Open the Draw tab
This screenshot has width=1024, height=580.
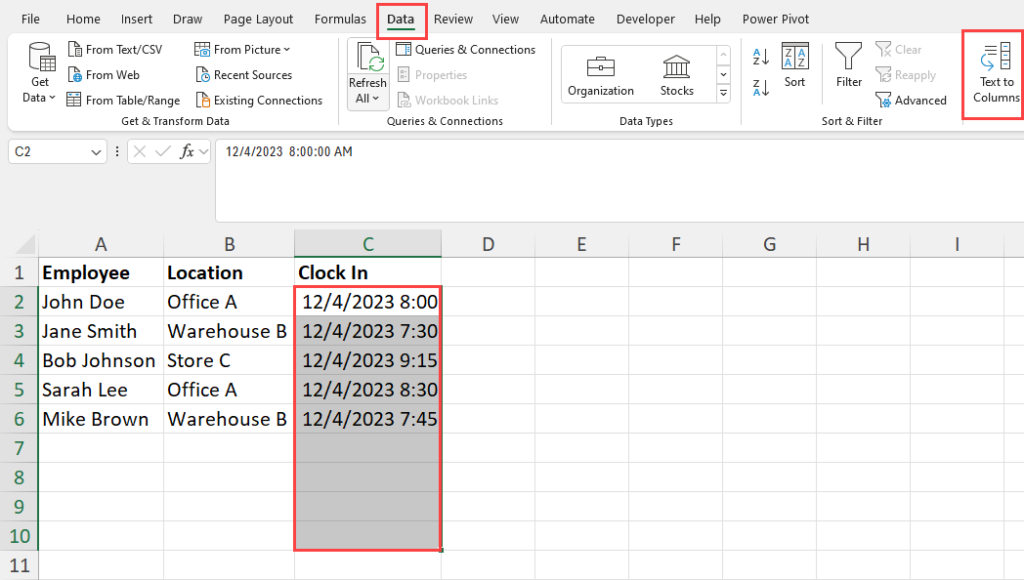tap(187, 19)
